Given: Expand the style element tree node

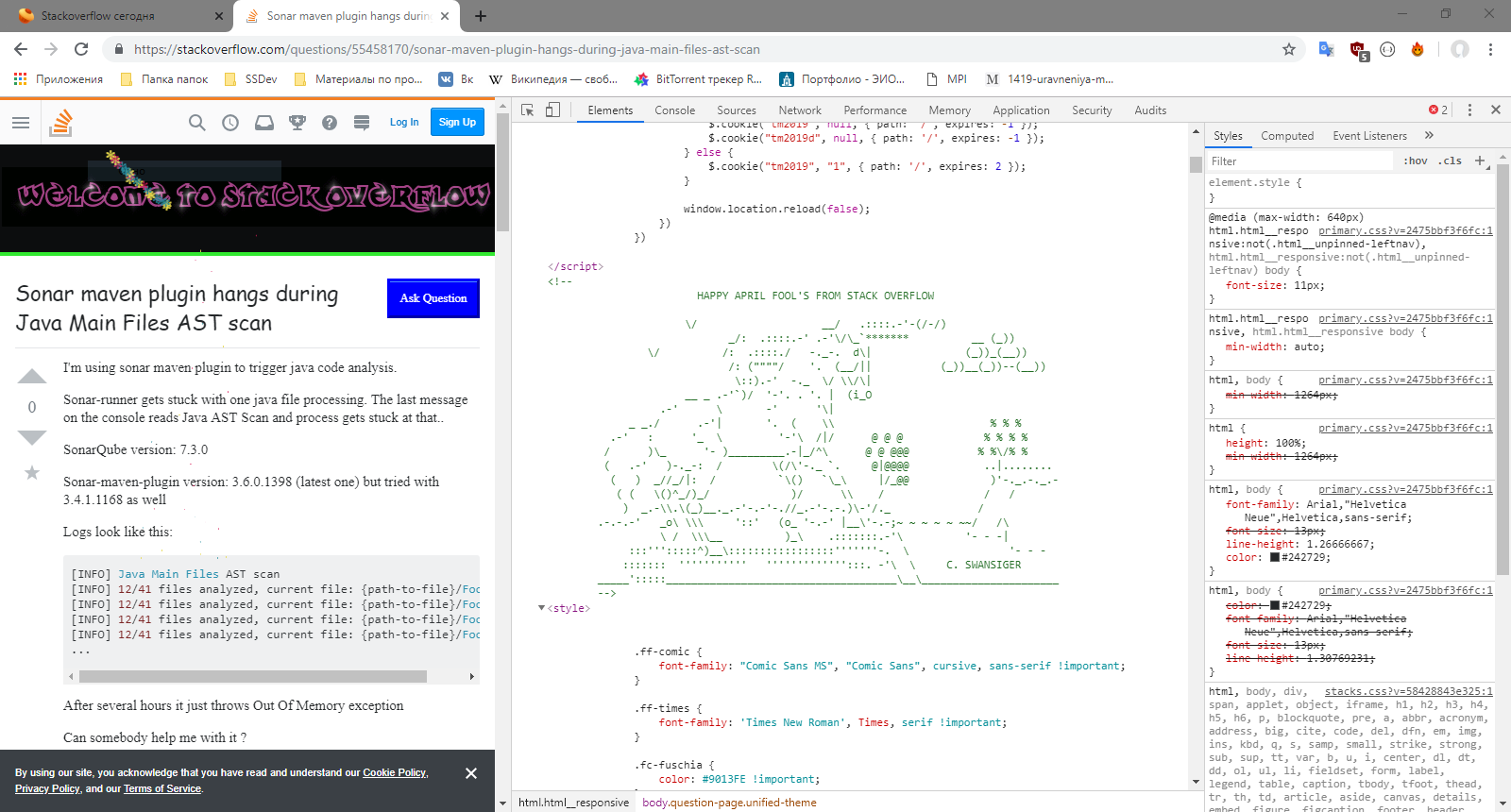Looking at the screenshot, I should [541, 608].
